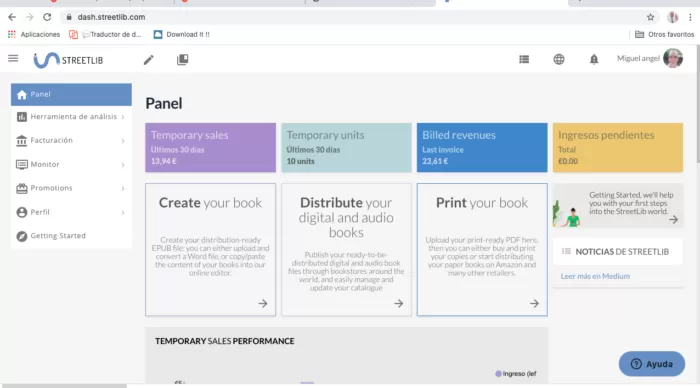Click the Miguel angel user name
This screenshot has height=388, width=700.
point(638,58)
